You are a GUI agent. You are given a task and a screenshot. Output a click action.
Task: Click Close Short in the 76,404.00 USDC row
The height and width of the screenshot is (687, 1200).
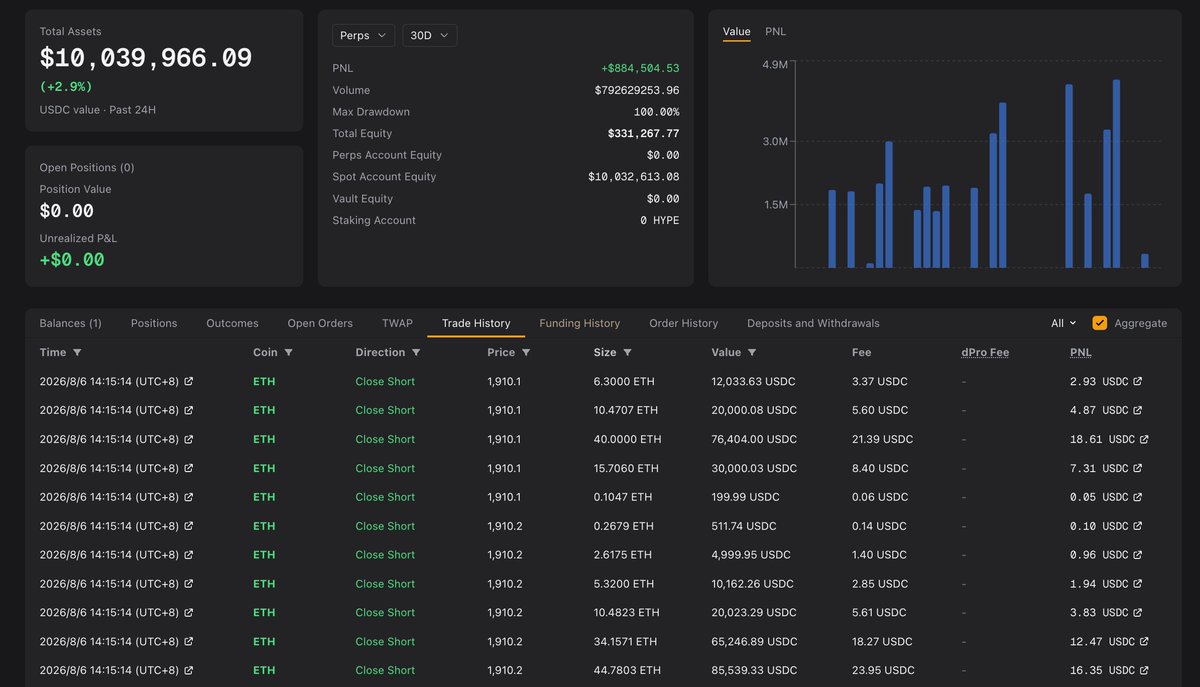385,439
